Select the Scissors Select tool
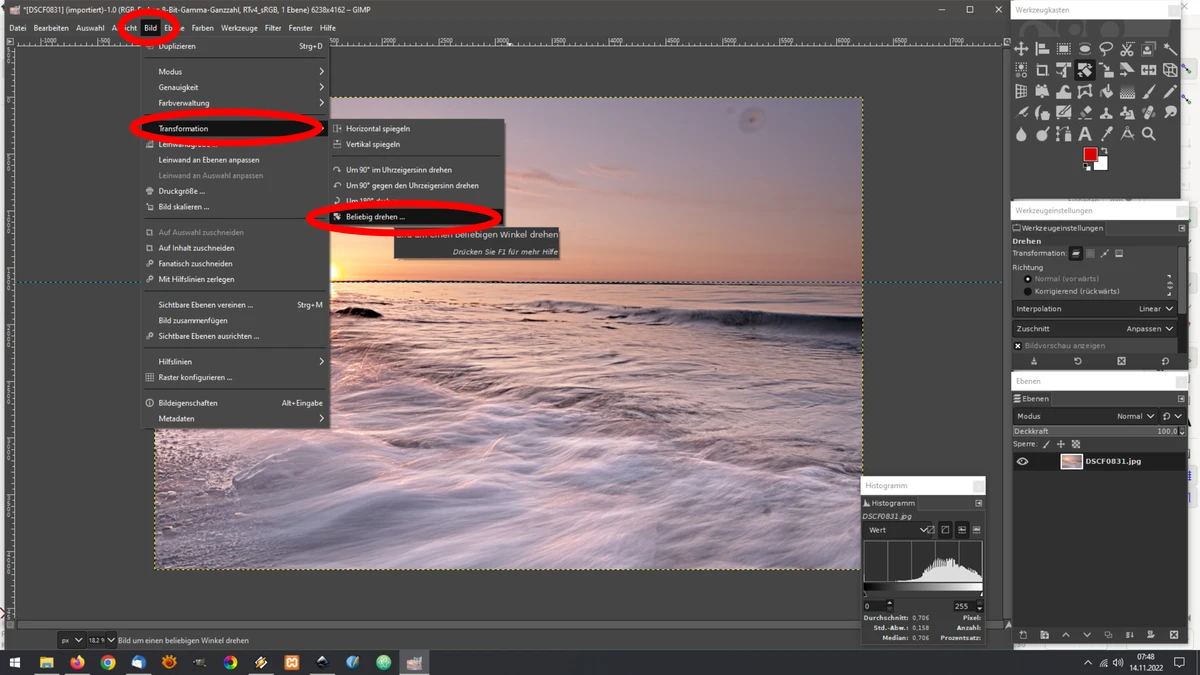This screenshot has width=1200, height=675. click(x=1127, y=48)
